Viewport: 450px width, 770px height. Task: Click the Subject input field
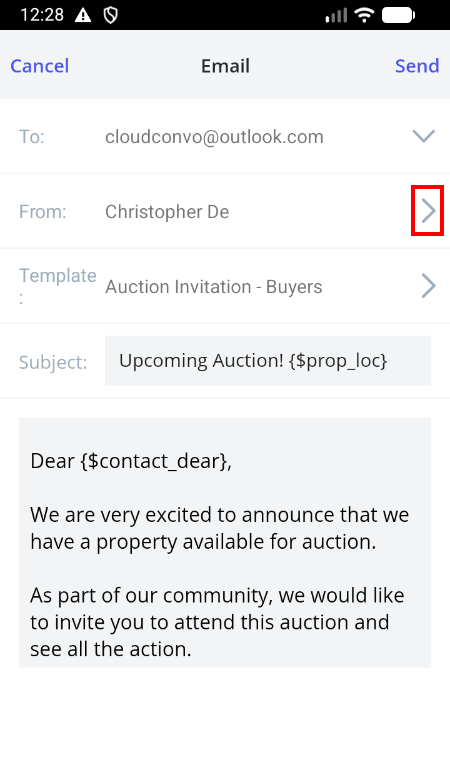click(x=268, y=361)
